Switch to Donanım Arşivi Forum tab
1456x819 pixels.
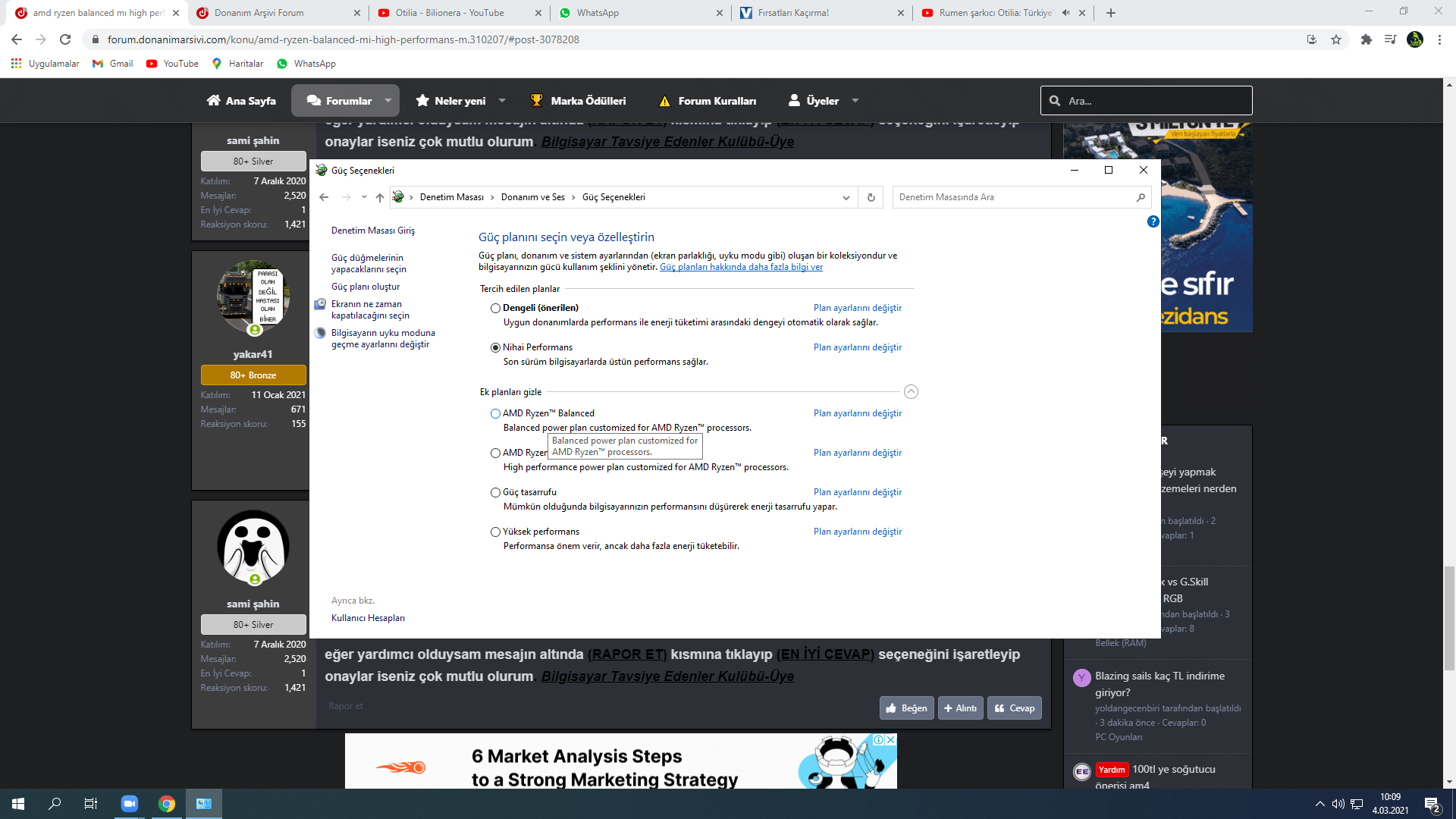click(278, 13)
